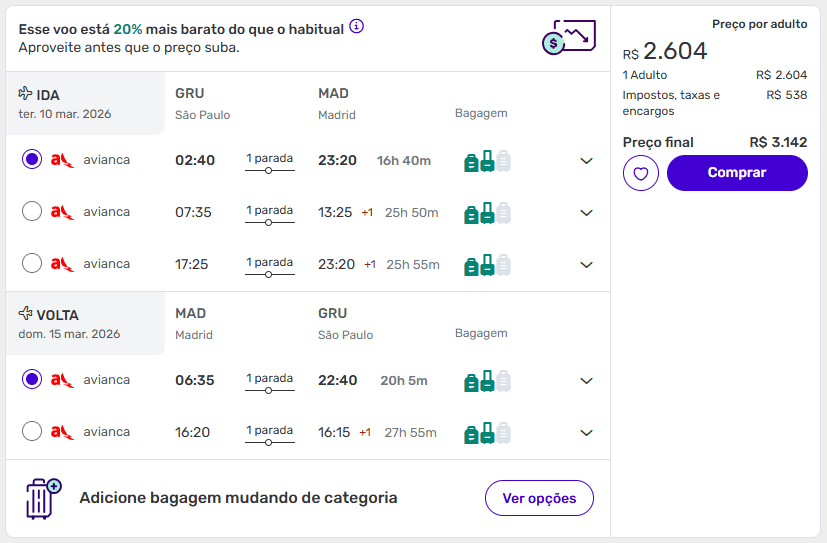The width and height of the screenshot is (827, 543).
Task: Open Ver opções for baggage
Action: (x=539, y=498)
